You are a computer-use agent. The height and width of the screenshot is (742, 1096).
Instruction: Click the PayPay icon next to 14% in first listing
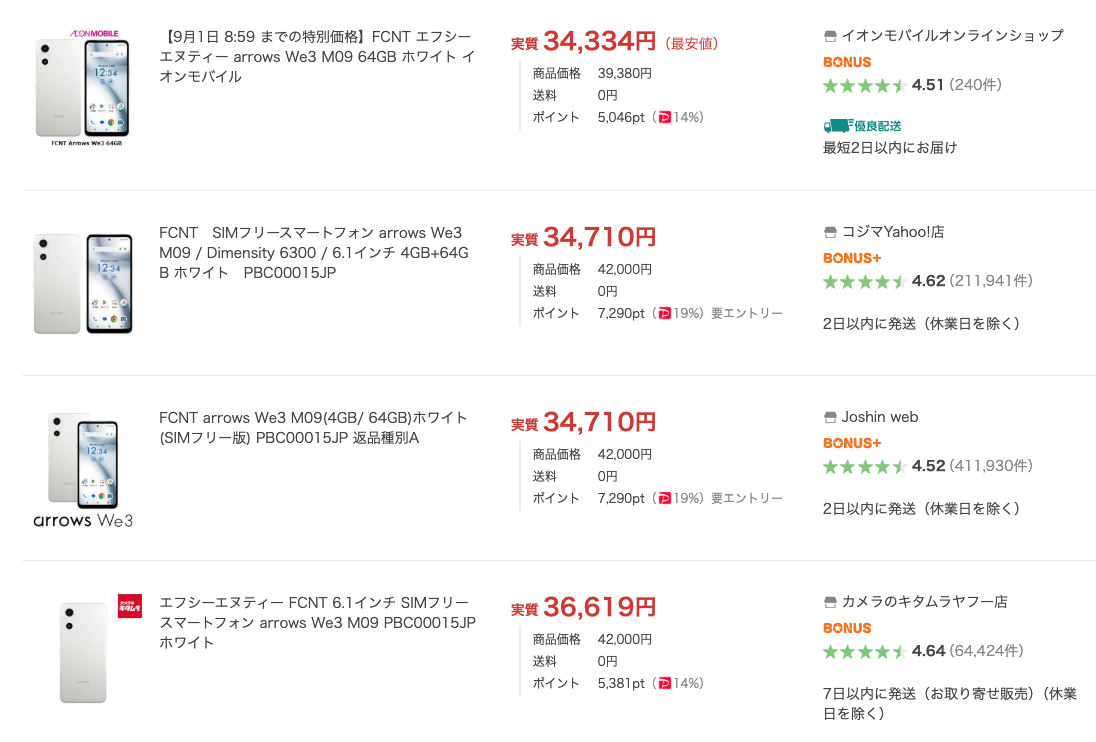(x=664, y=117)
